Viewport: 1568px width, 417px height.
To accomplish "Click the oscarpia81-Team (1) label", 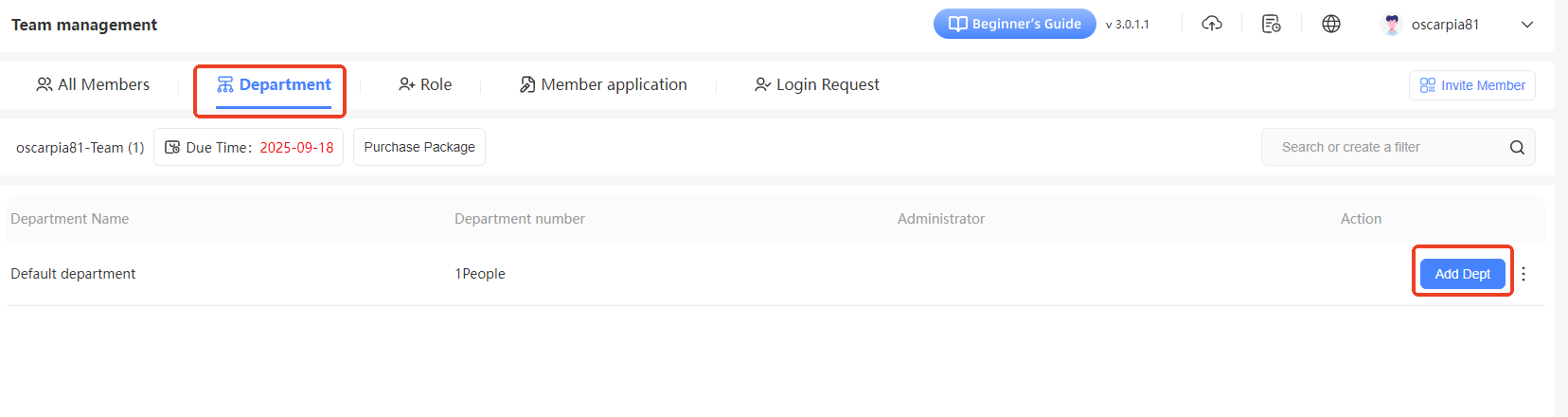I will pyautogui.click(x=80, y=148).
